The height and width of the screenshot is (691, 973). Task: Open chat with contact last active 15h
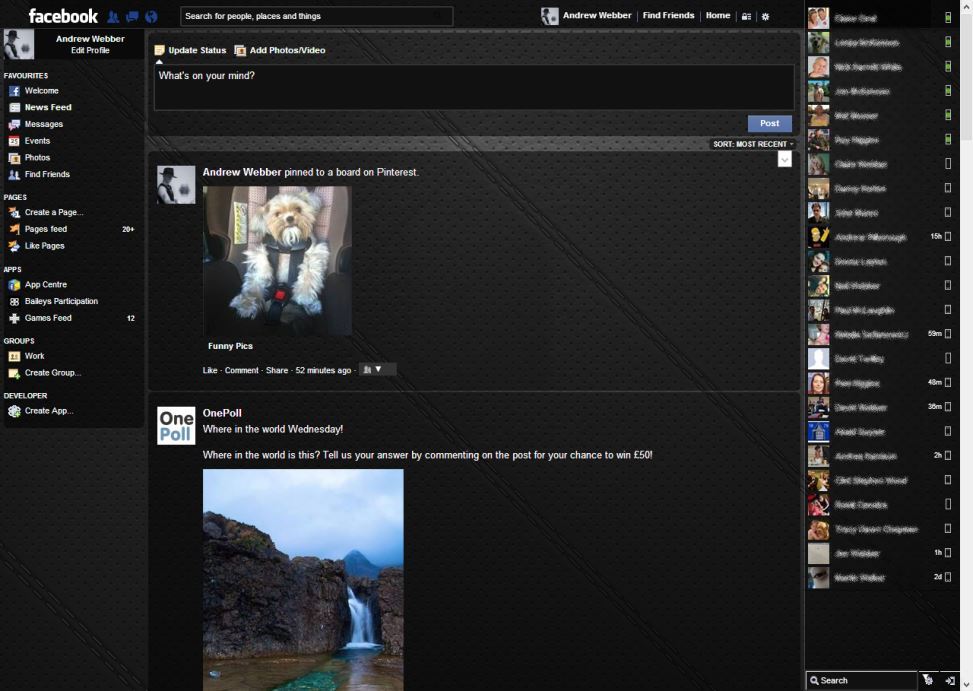[880, 237]
